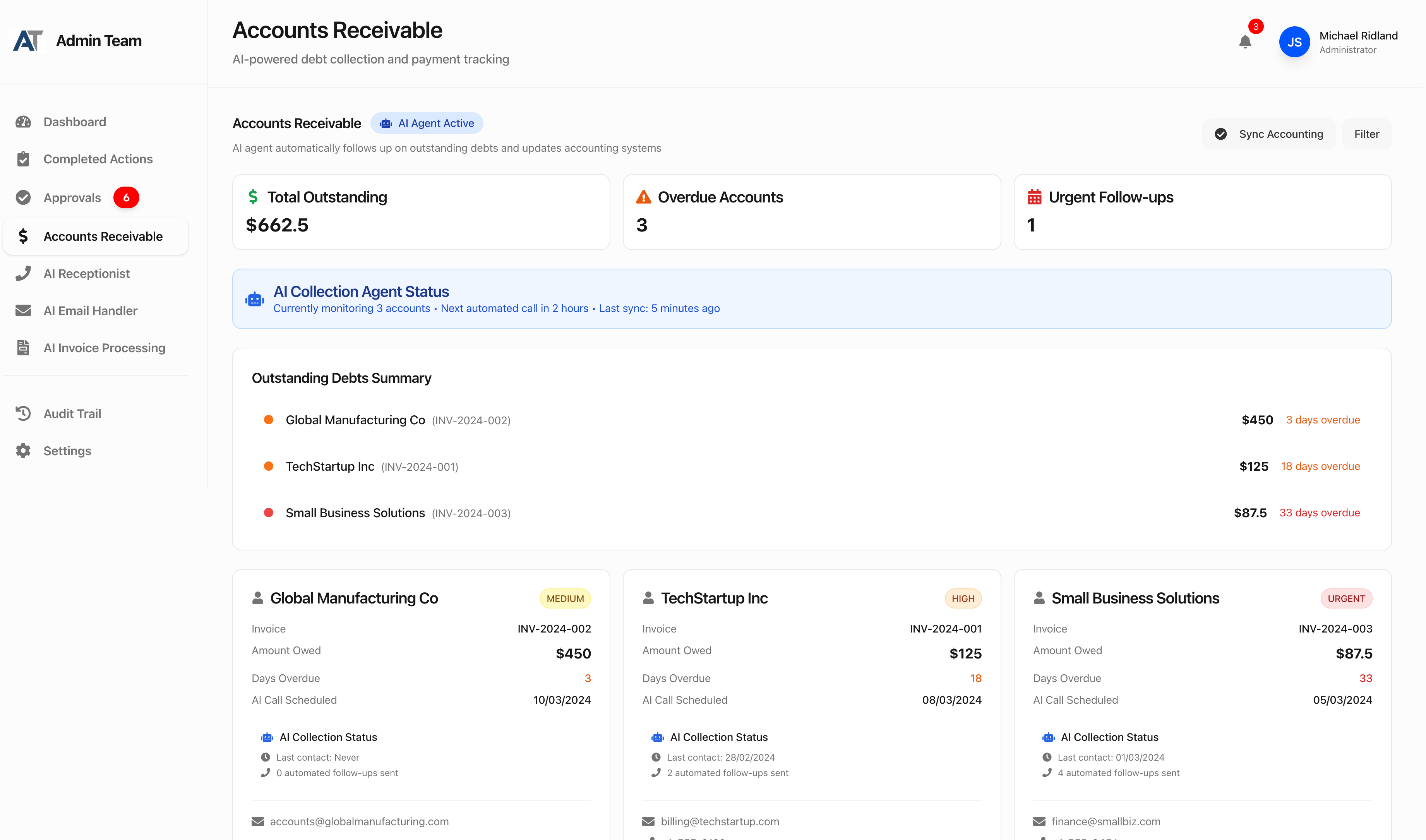Expand the Global Manufacturing Co debt entry
This screenshot has height=840, width=1426.
coord(355,420)
